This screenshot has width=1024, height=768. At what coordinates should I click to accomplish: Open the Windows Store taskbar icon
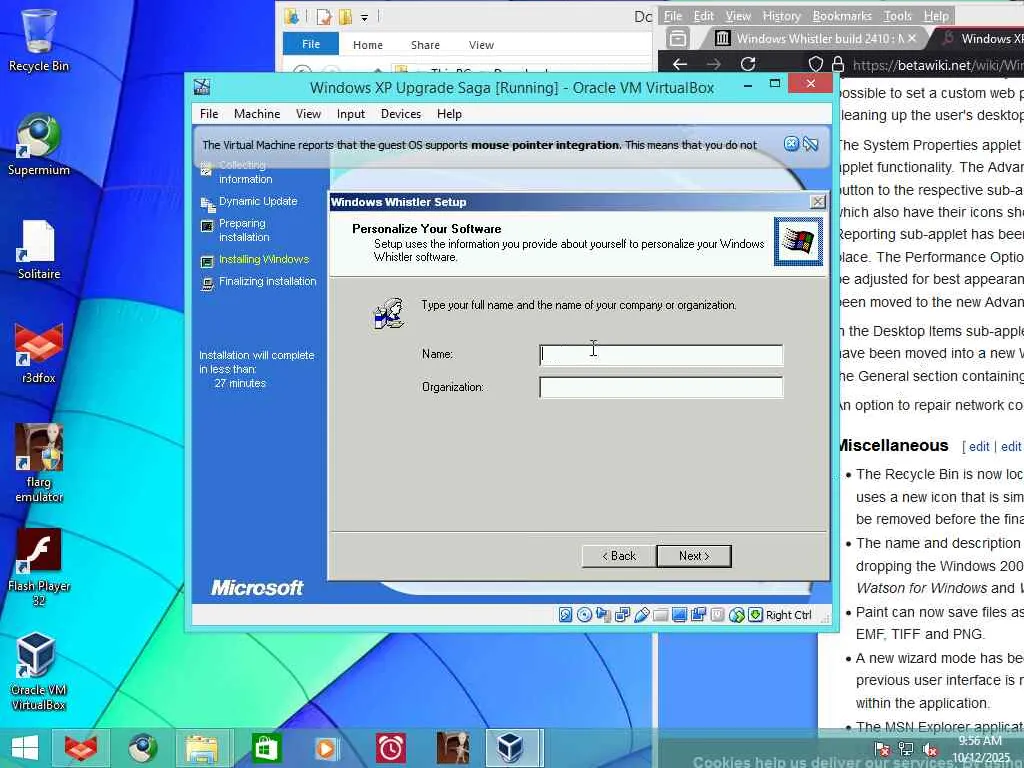266,748
